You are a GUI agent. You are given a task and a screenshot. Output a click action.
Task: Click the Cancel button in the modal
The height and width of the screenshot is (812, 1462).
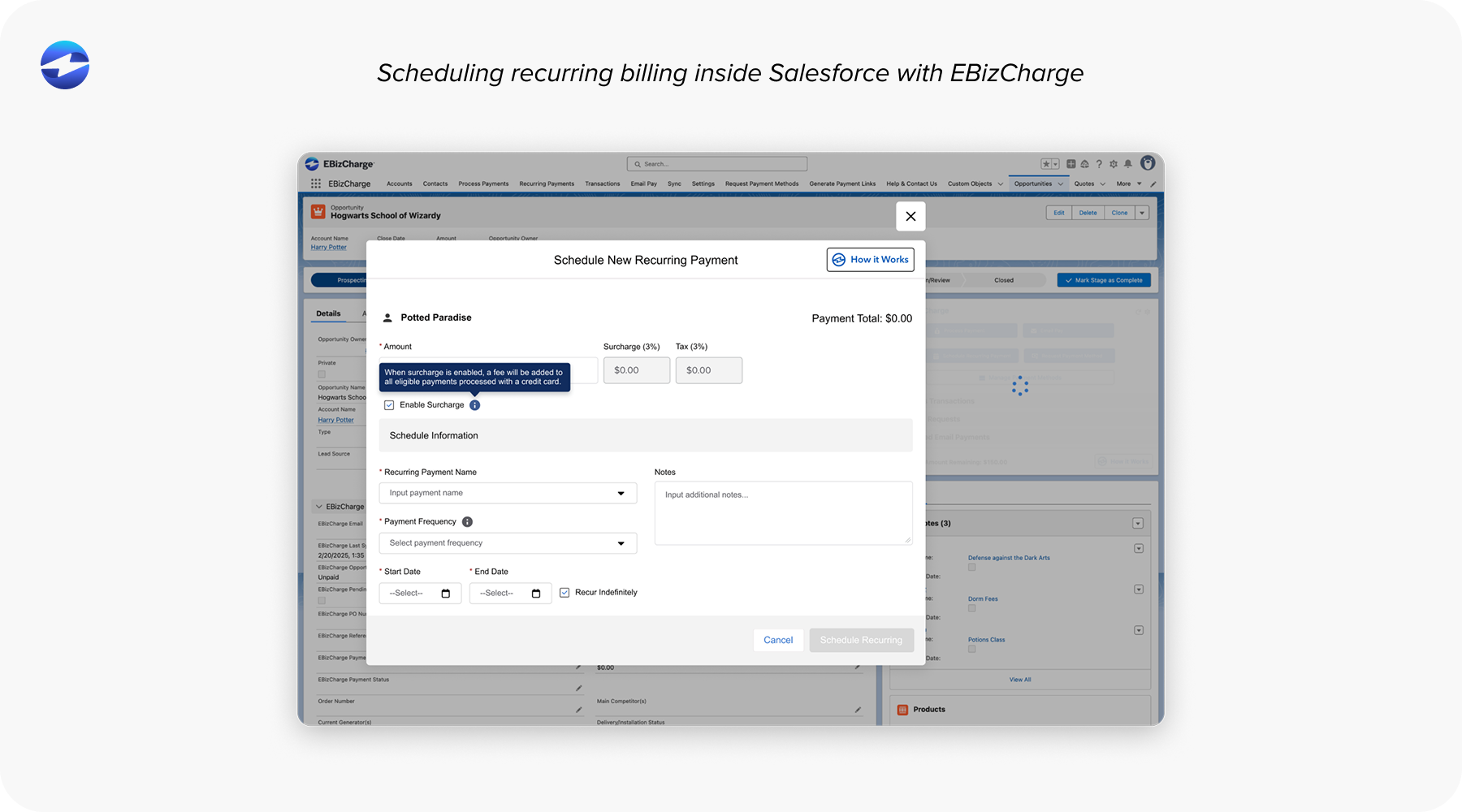(777, 640)
